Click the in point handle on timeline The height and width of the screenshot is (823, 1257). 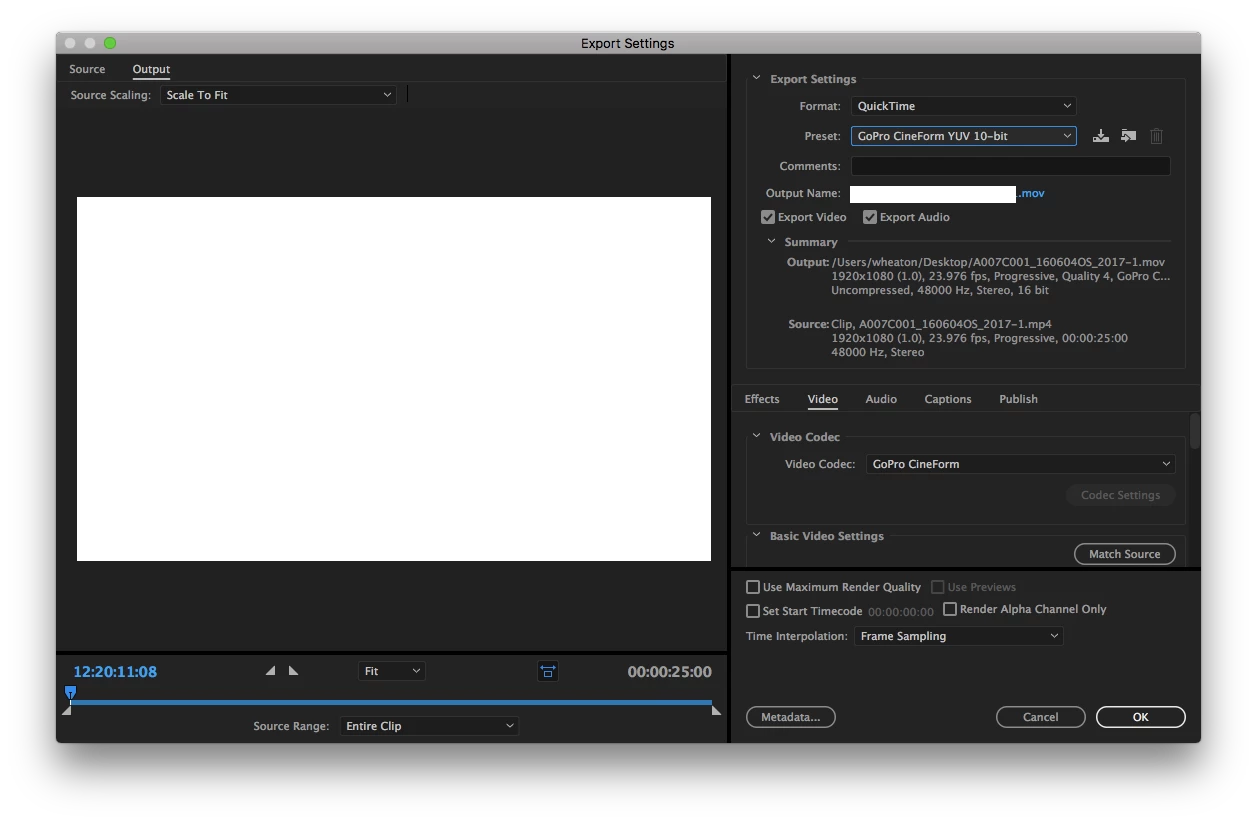click(67, 710)
